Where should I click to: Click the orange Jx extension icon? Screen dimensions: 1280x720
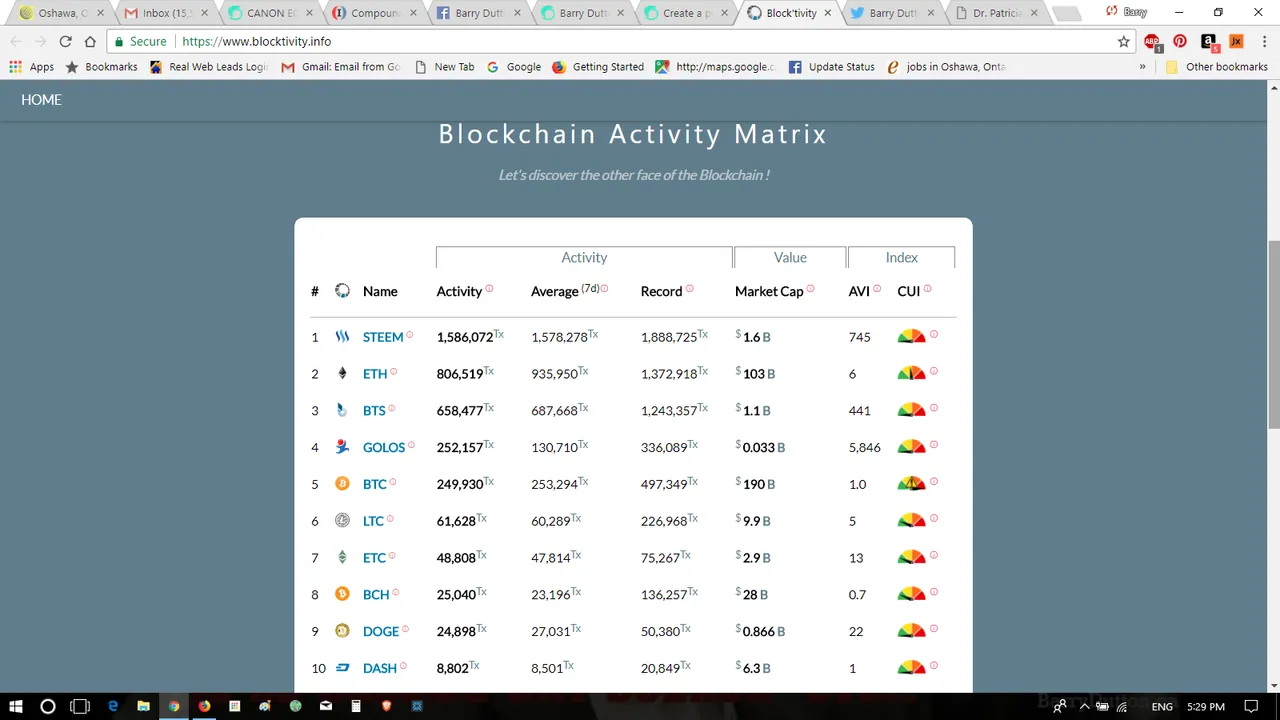click(x=1236, y=42)
